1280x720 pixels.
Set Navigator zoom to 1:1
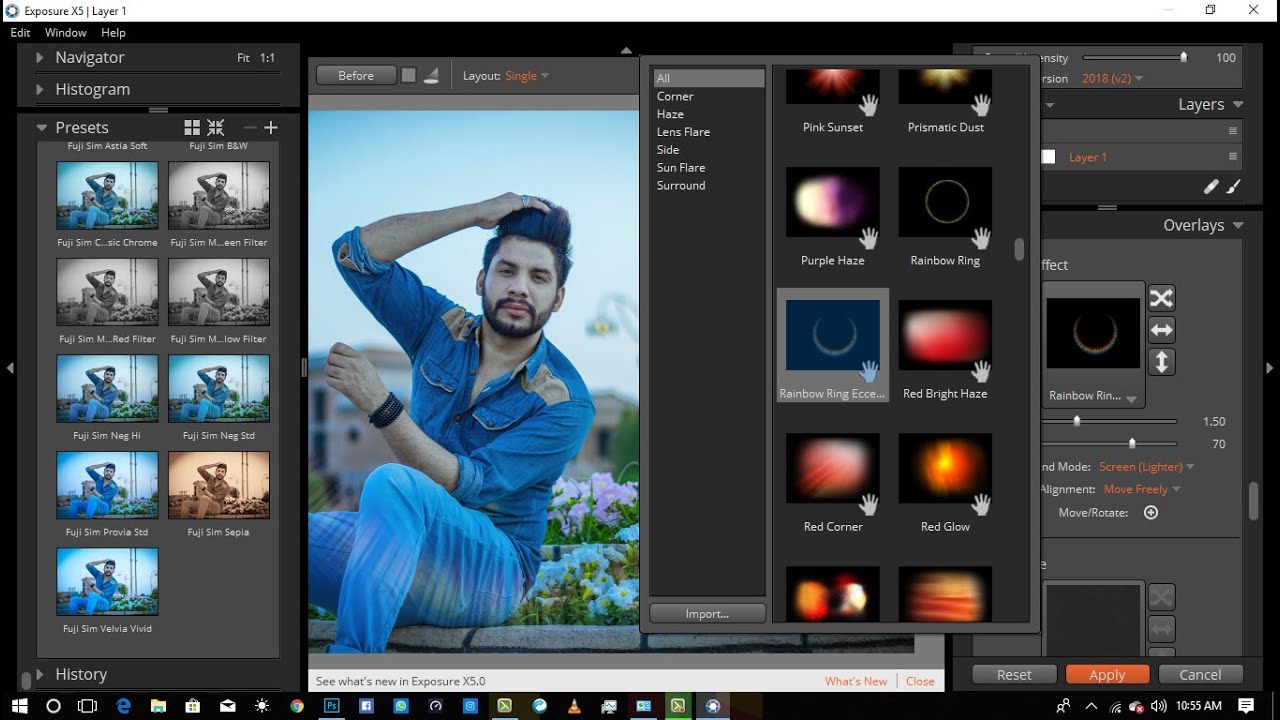coord(267,58)
